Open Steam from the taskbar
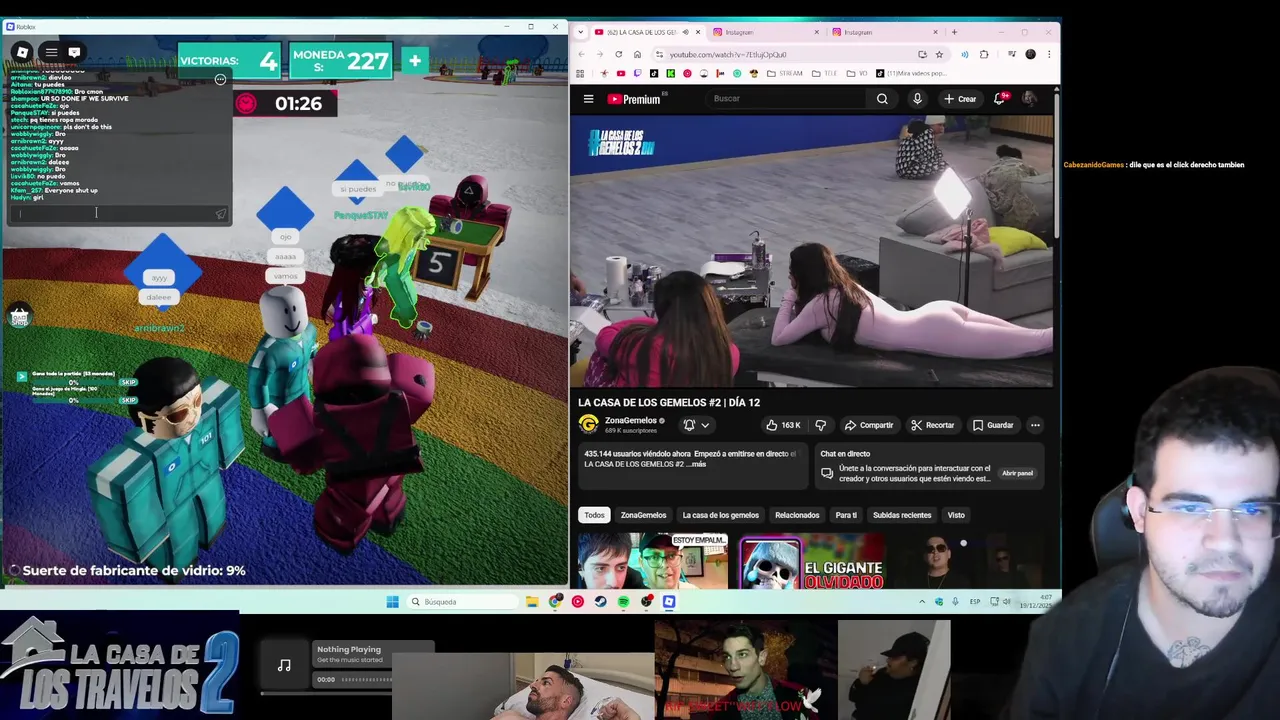1280x720 pixels. [x=600, y=602]
